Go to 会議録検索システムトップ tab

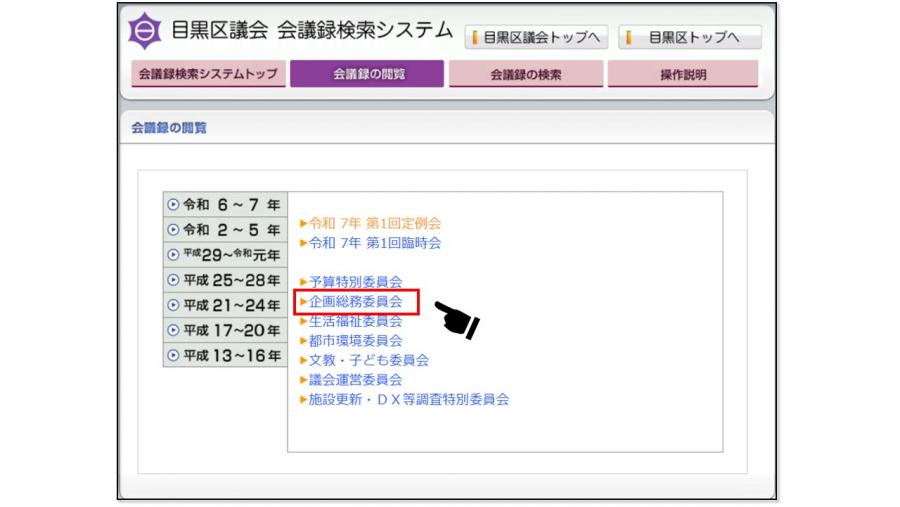click(x=208, y=74)
